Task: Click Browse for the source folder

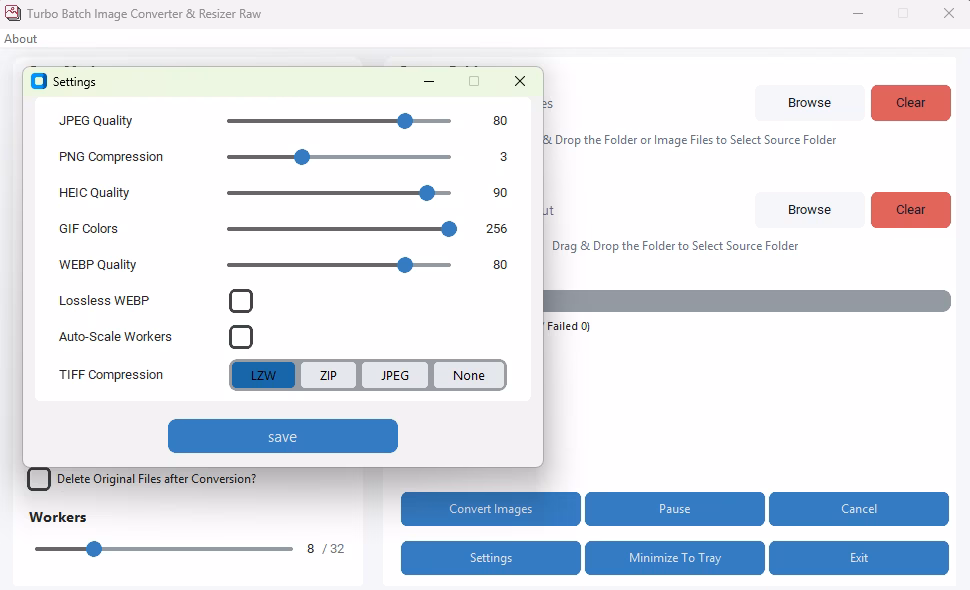Action: click(x=809, y=103)
